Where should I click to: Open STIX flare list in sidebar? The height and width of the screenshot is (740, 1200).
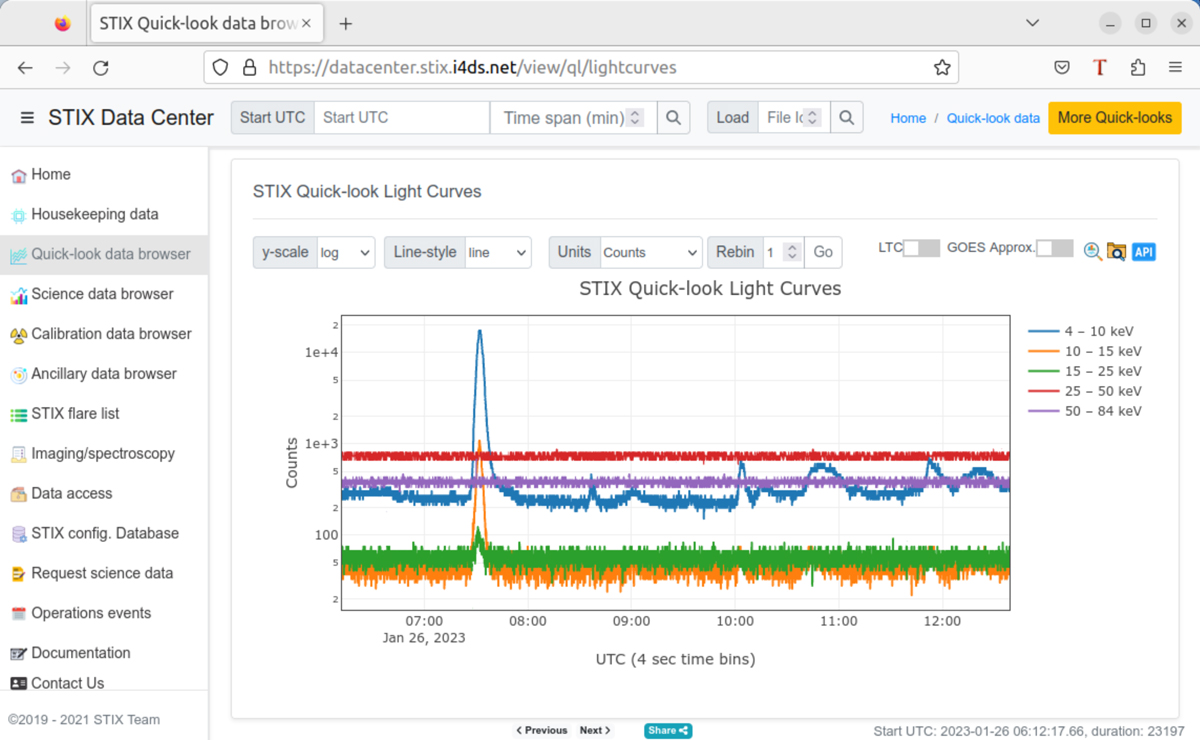click(75, 414)
